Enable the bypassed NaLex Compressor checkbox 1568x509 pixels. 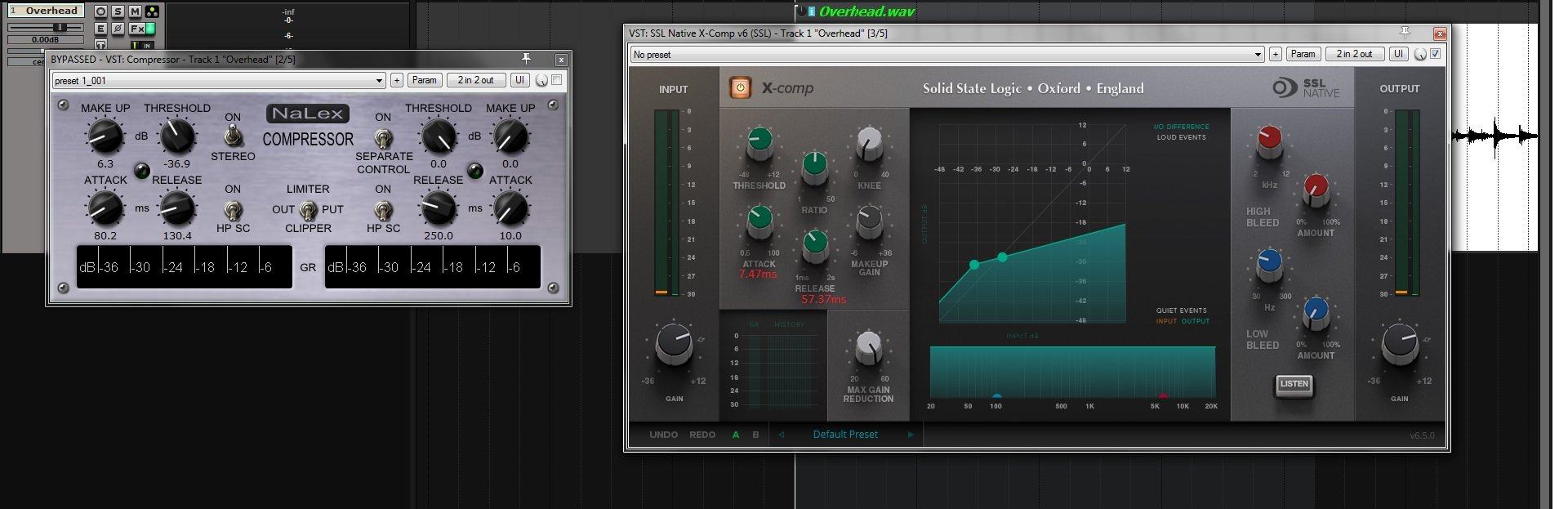coord(557,80)
